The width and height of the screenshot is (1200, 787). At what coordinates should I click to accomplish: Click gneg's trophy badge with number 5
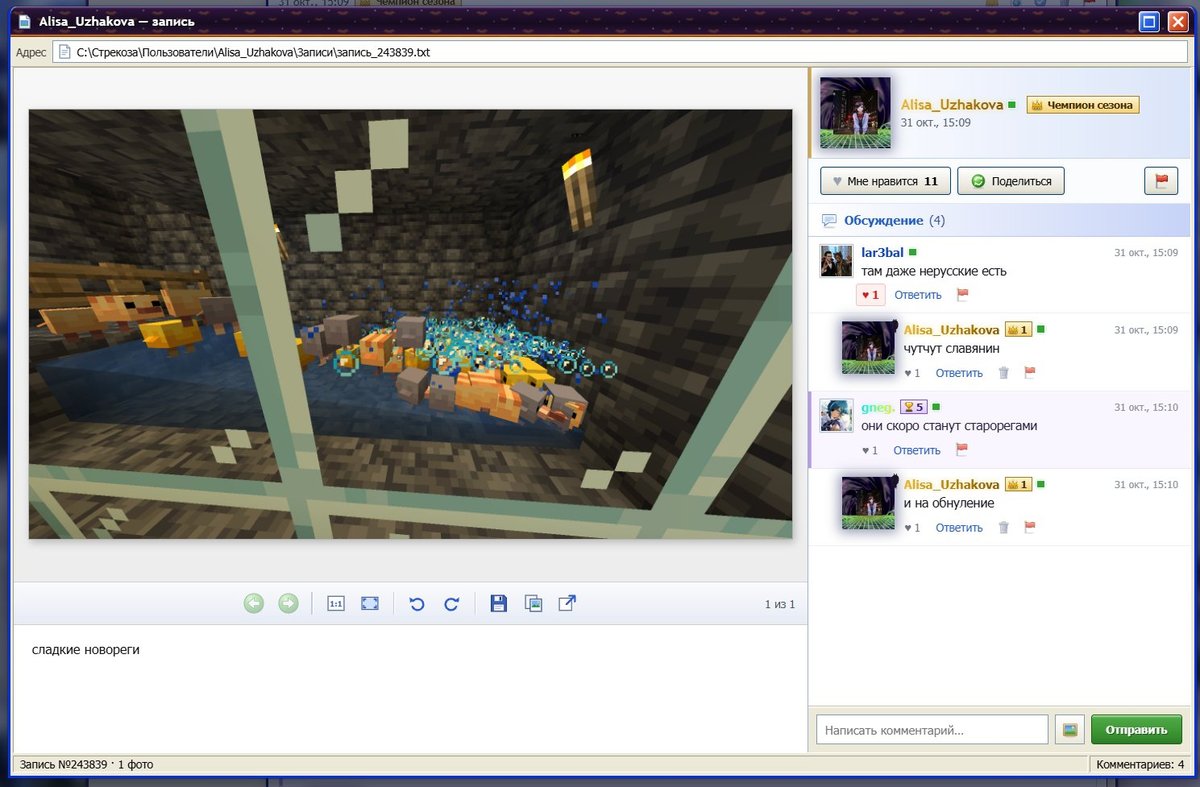pyautogui.click(x=914, y=407)
